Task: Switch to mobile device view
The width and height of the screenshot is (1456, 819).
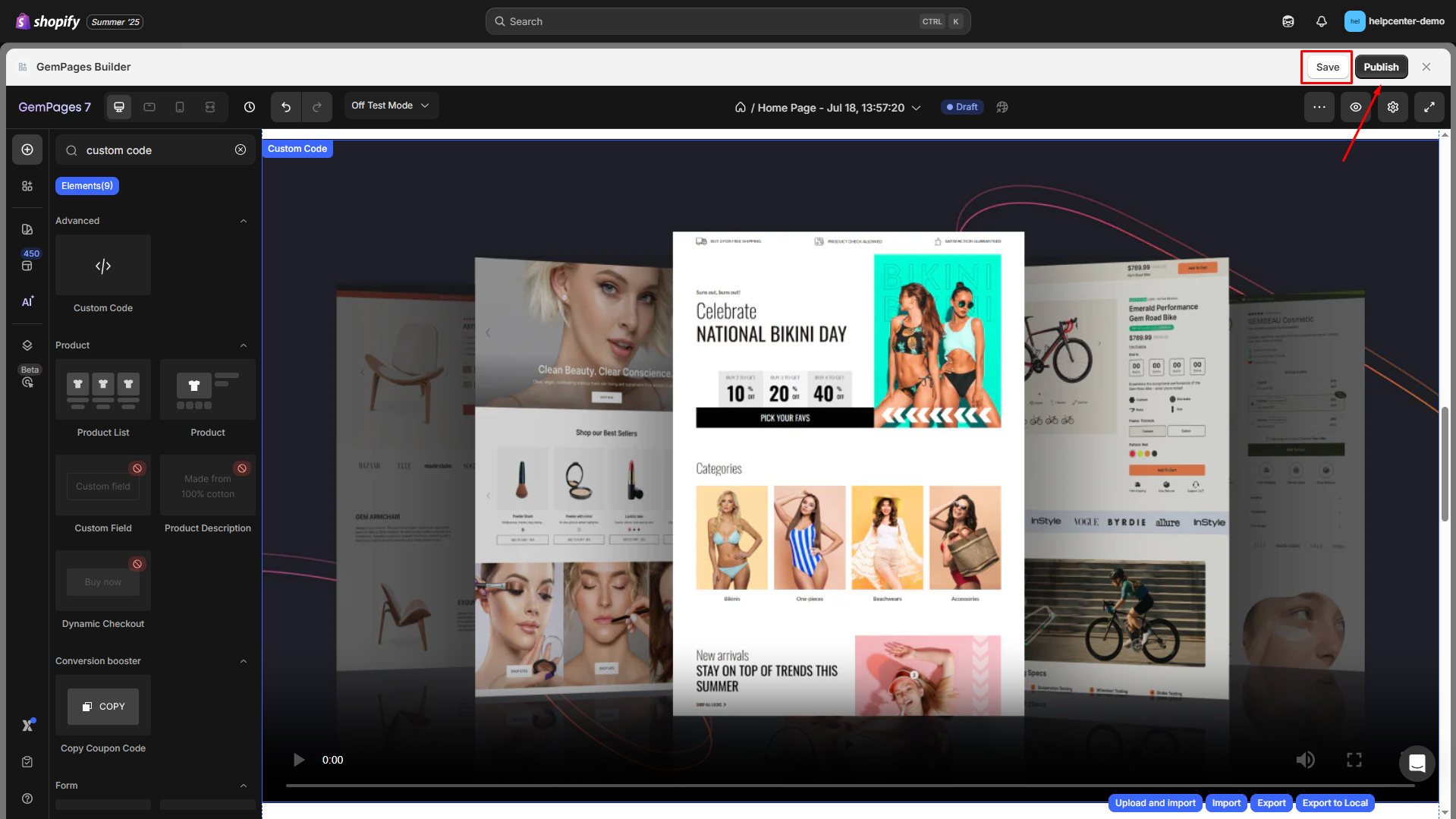Action: point(180,107)
